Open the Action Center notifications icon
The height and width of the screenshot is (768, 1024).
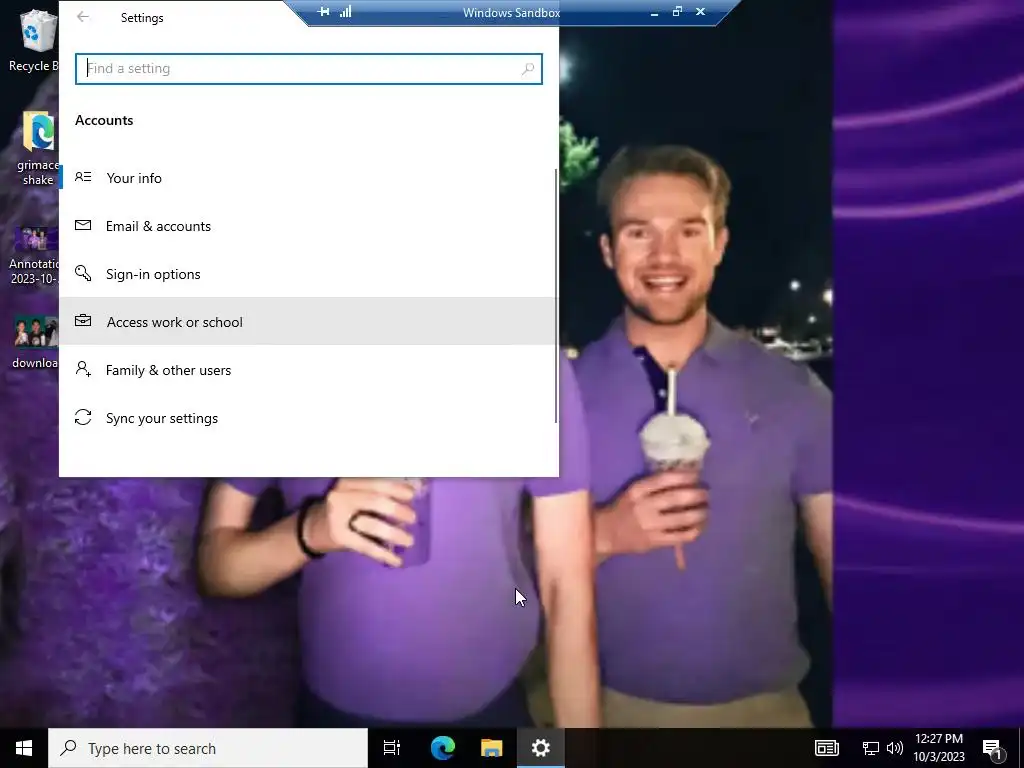pos(992,748)
